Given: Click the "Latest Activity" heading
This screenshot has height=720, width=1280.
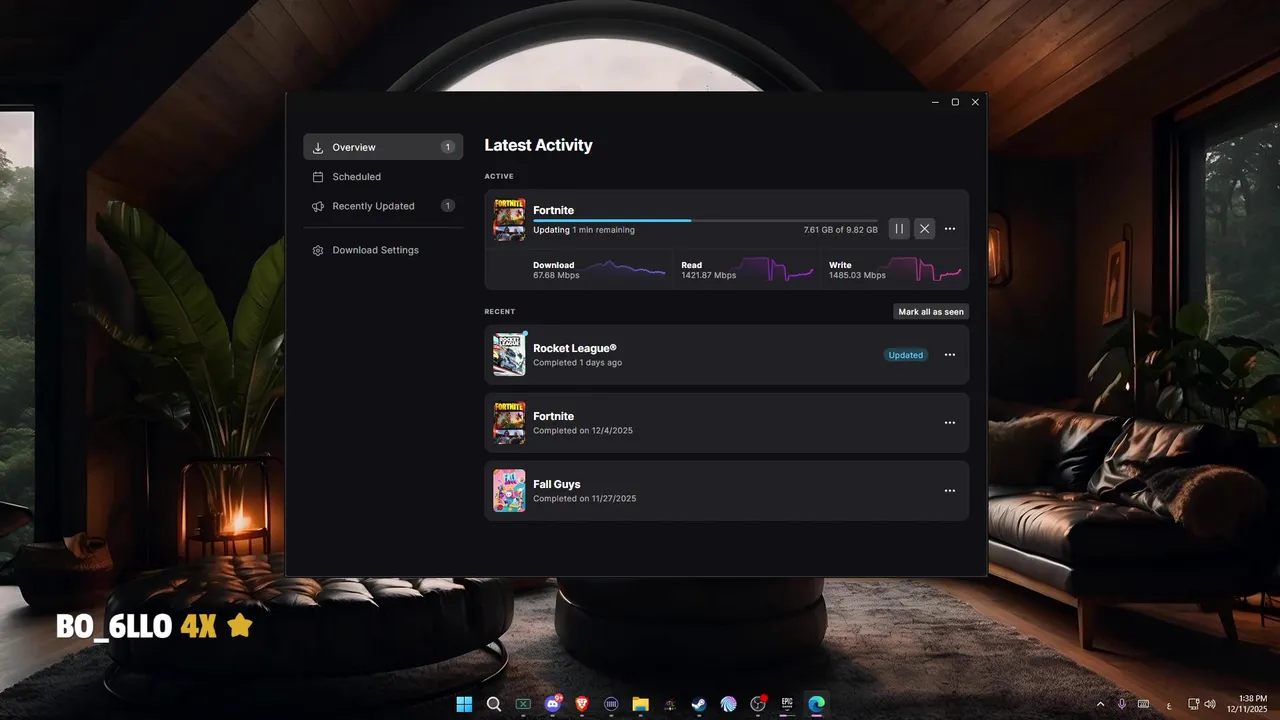Looking at the screenshot, I should pyautogui.click(x=538, y=145).
